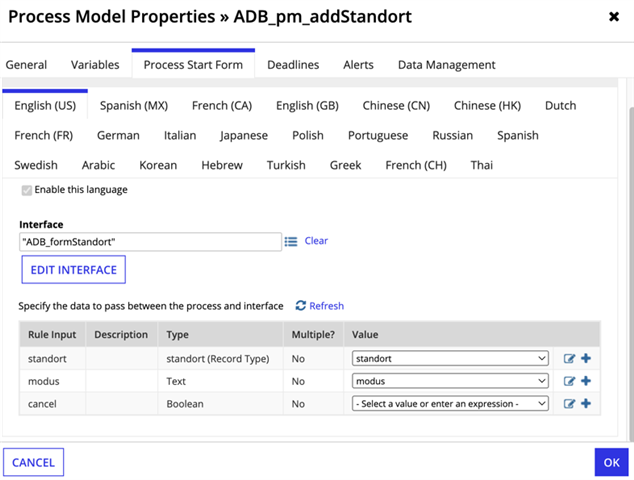Edit expression for modus row
Viewport: 634px width, 480px height.
[x=569, y=381]
